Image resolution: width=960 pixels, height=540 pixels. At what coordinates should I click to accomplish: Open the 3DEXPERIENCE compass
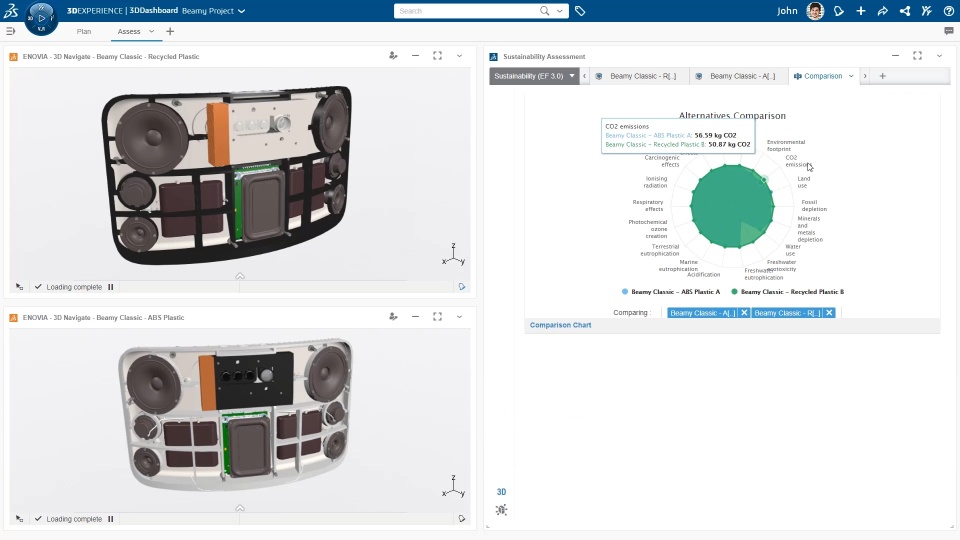[x=42, y=17]
